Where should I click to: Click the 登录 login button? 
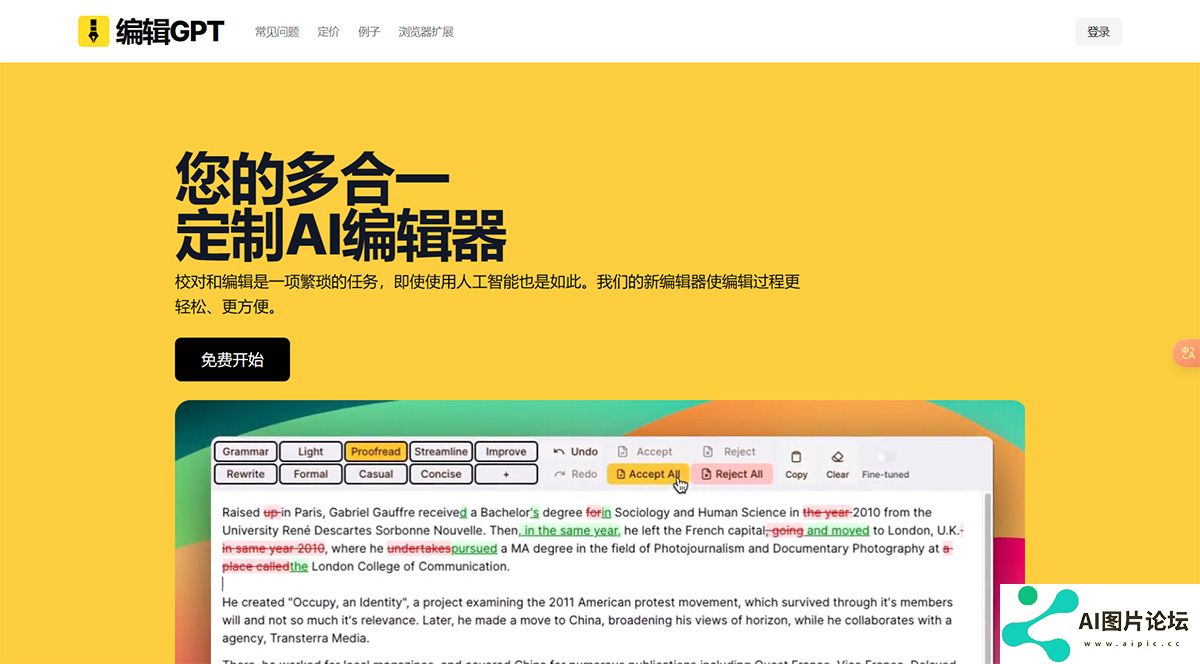pyautogui.click(x=1098, y=32)
